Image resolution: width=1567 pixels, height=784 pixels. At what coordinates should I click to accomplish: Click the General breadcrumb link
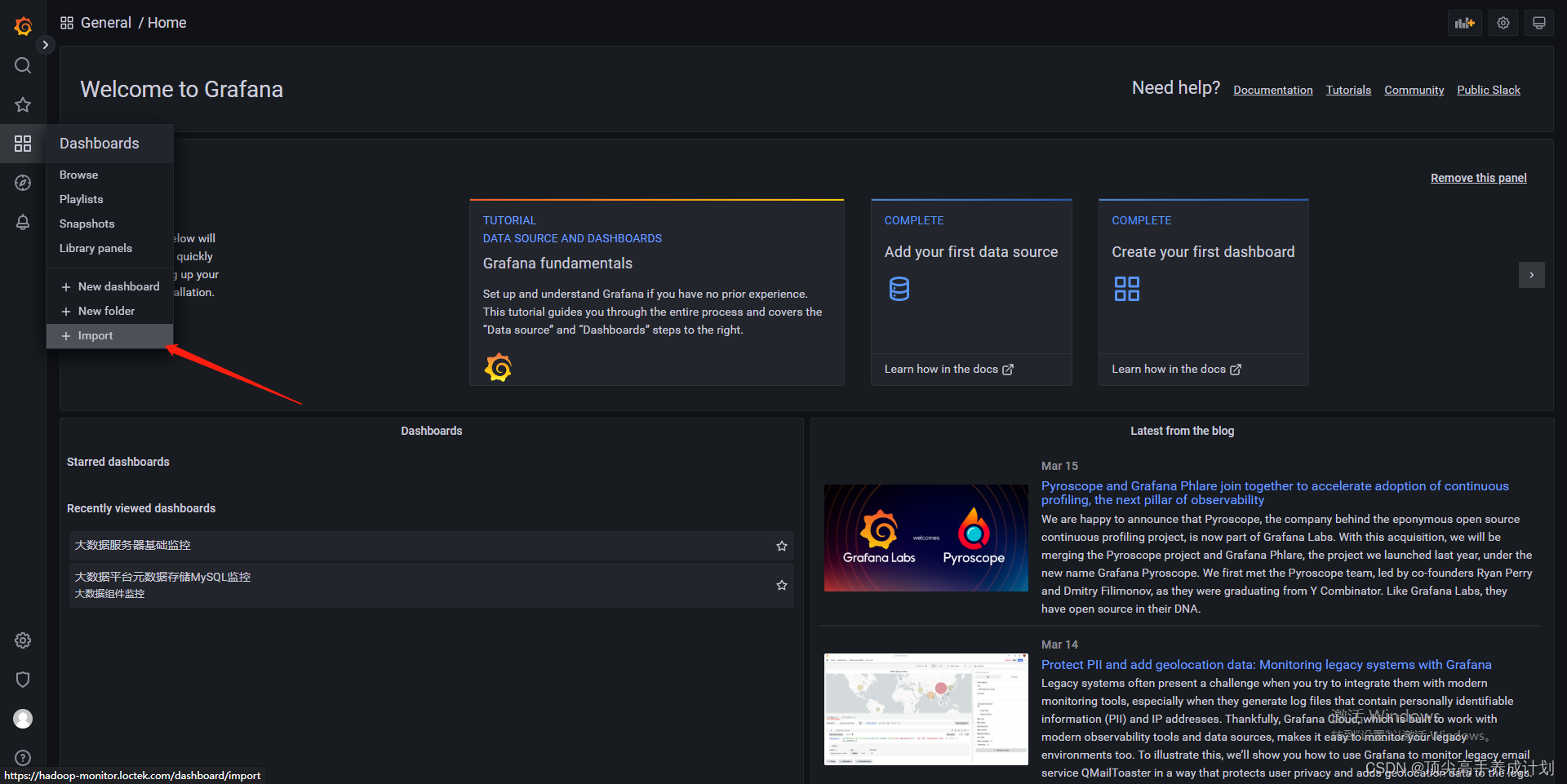point(106,23)
